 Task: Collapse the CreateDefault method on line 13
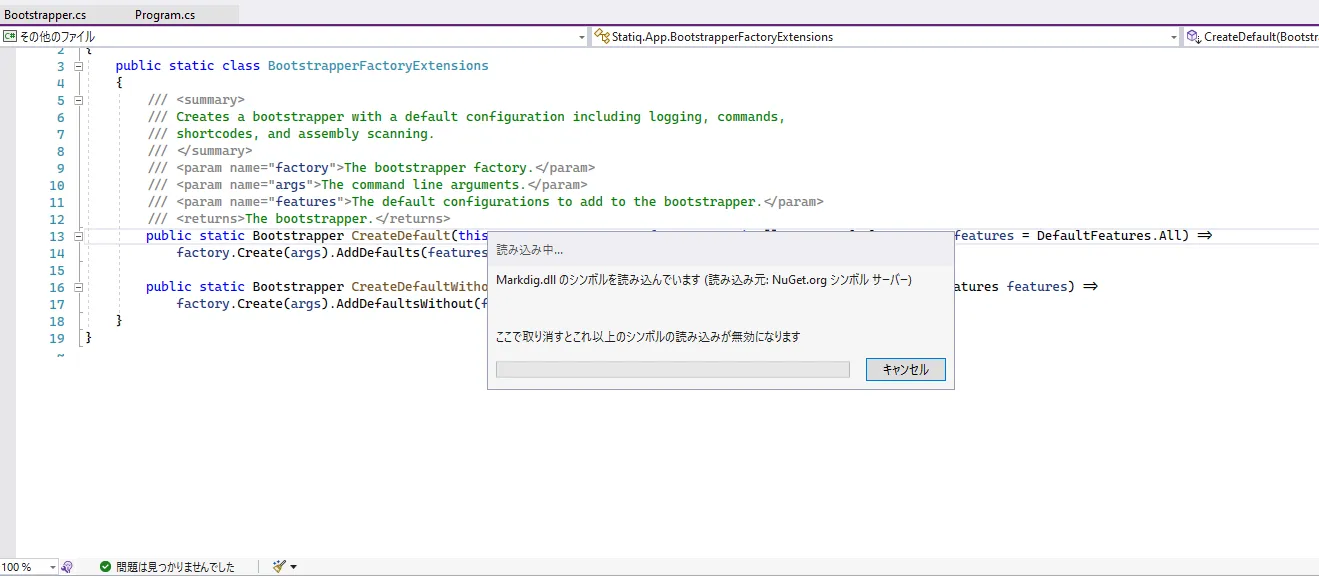[x=79, y=236]
